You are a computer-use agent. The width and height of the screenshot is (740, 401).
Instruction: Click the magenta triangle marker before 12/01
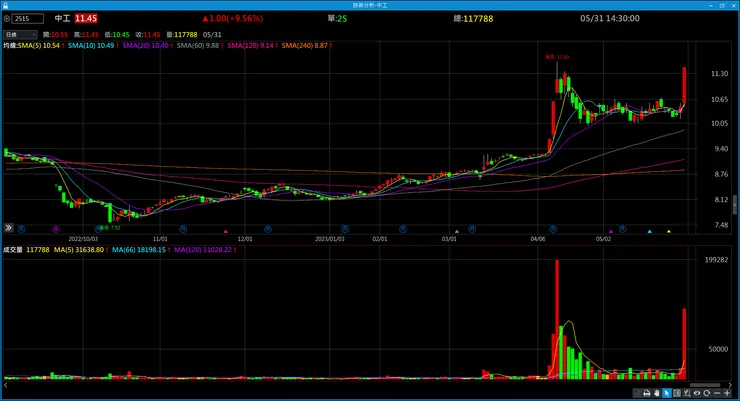click(226, 231)
